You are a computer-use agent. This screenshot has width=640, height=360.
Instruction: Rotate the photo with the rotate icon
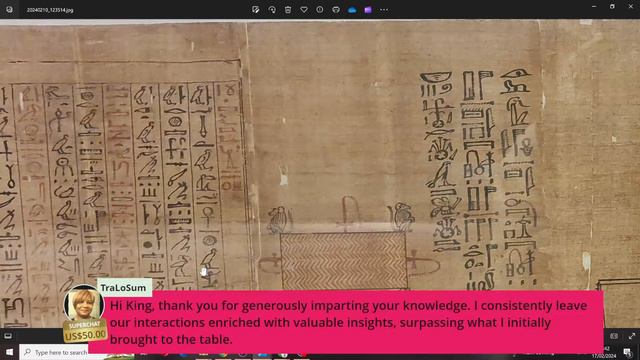click(x=272, y=9)
